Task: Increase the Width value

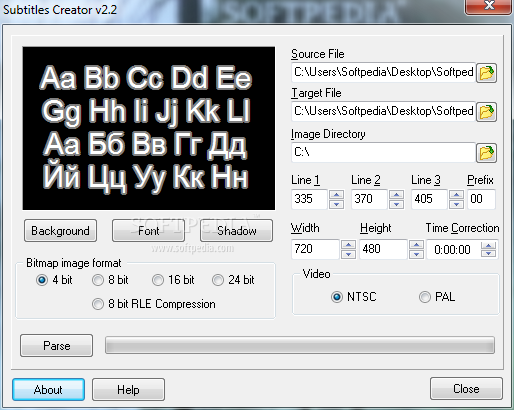Action: coord(348,244)
